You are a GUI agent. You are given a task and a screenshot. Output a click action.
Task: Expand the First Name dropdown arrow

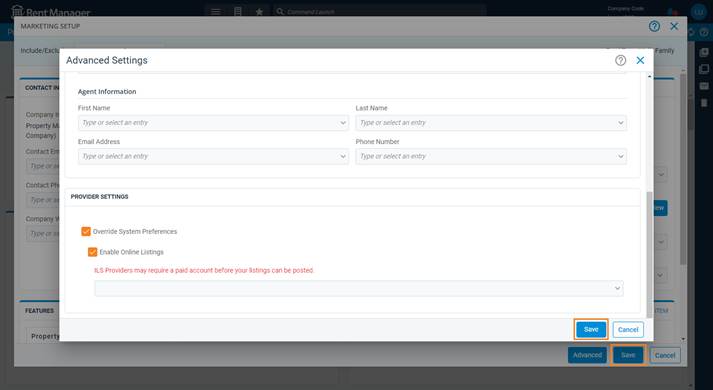click(343, 123)
